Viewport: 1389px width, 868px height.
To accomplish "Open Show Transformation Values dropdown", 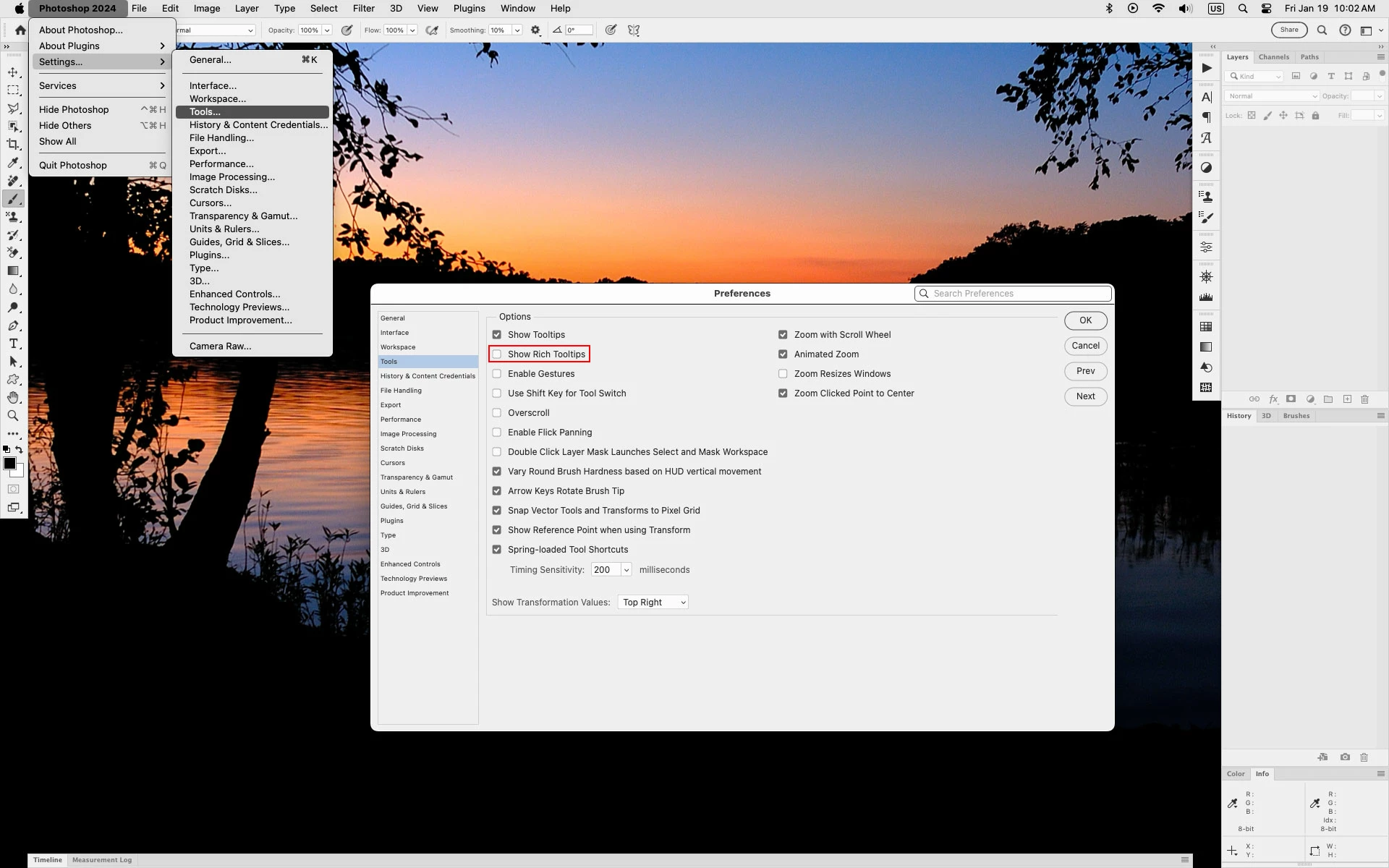I will 653,603.
